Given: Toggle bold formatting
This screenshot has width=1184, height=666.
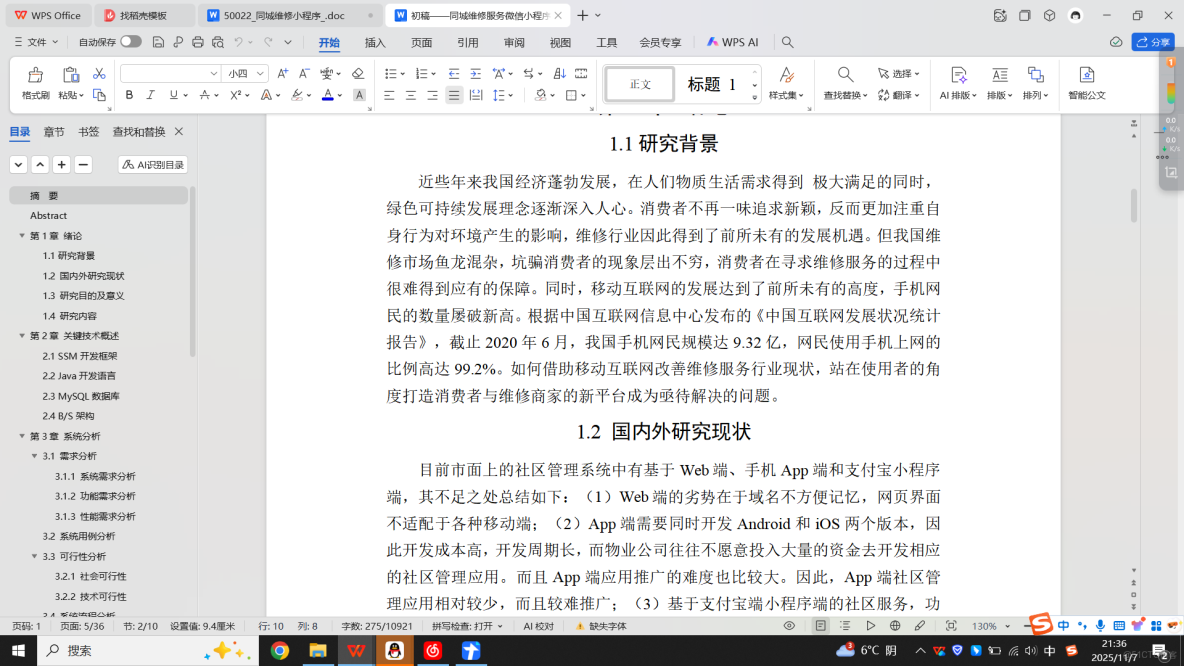Looking at the screenshot, I should 129,93.
